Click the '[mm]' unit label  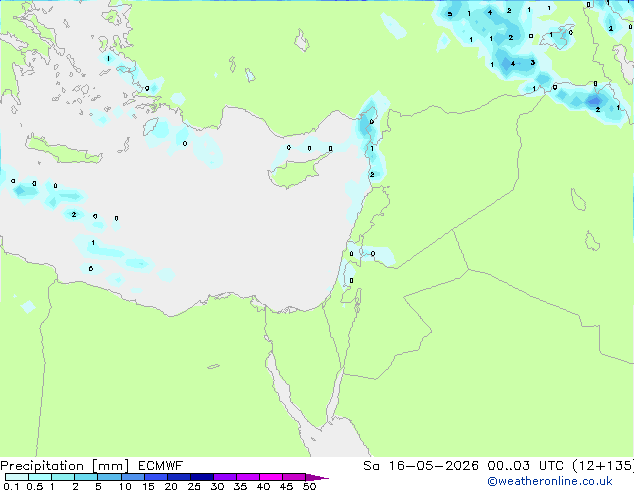tap(110, 466)
